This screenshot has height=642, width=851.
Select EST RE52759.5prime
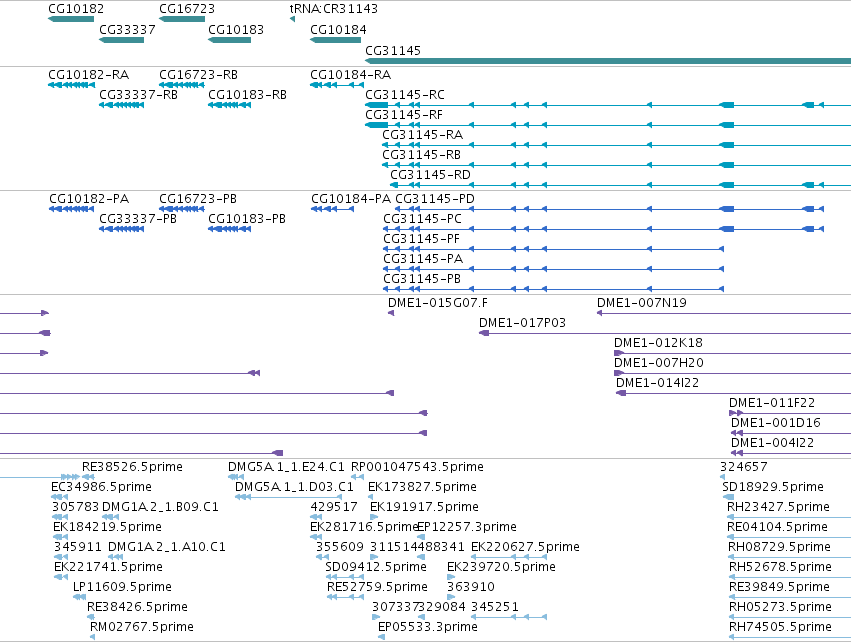pos(345,597)
